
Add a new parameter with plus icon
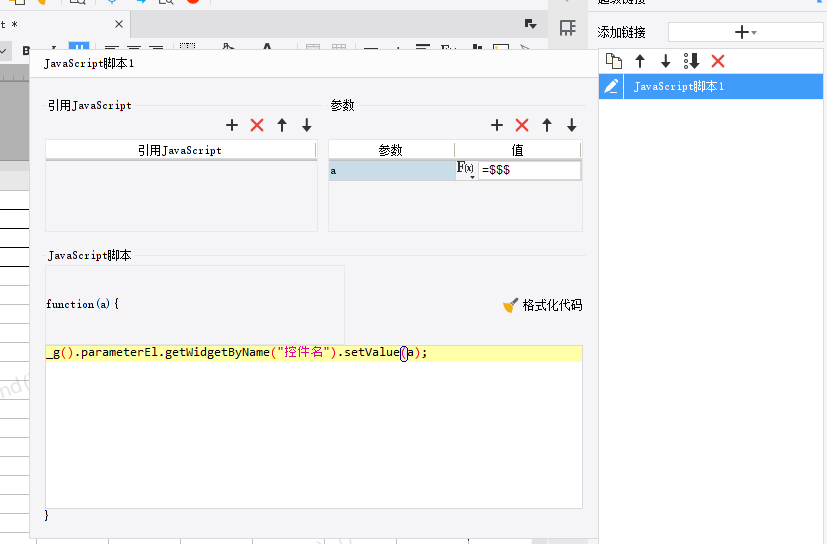pyautogui.click(x=497, y=125)
